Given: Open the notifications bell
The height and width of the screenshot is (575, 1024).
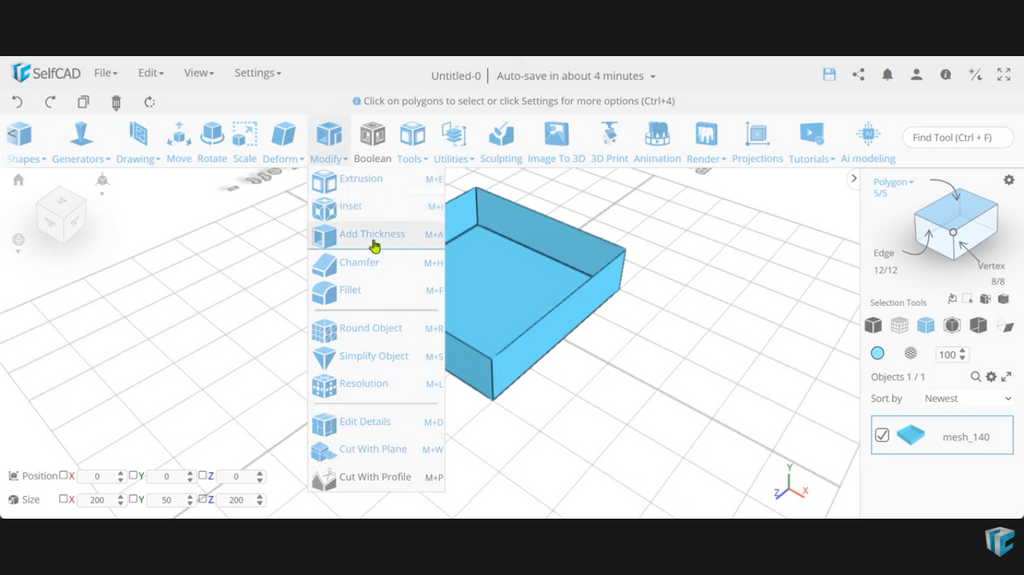Looking at the screenshot, I should [x=888, y=74].
